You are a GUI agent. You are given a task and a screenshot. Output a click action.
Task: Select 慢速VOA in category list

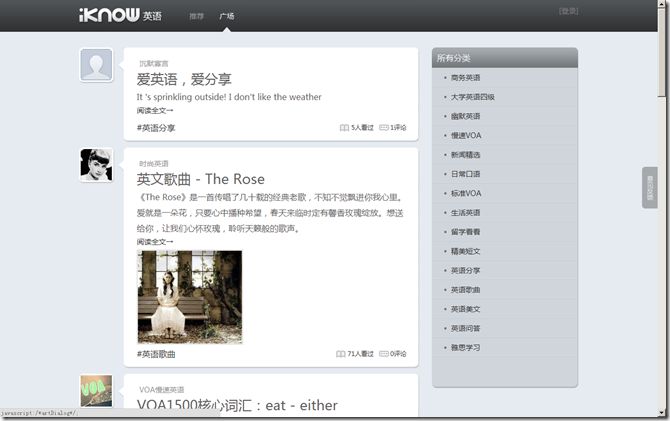pyautogui.click(x=466, y=135)
